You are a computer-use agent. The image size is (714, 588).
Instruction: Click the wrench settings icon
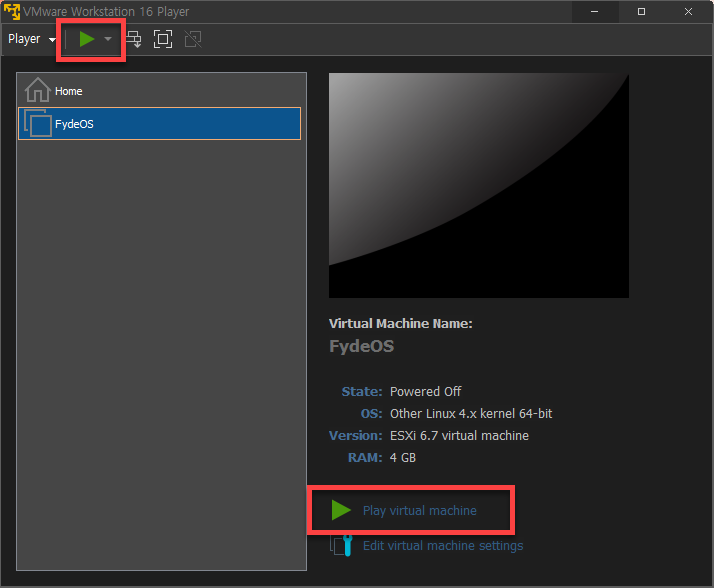tap(342, 546)
